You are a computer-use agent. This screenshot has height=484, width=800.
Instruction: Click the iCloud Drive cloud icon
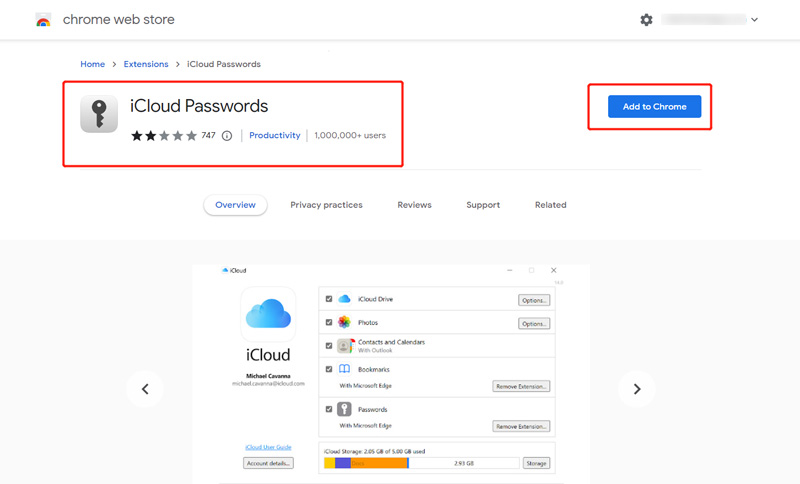344,299
